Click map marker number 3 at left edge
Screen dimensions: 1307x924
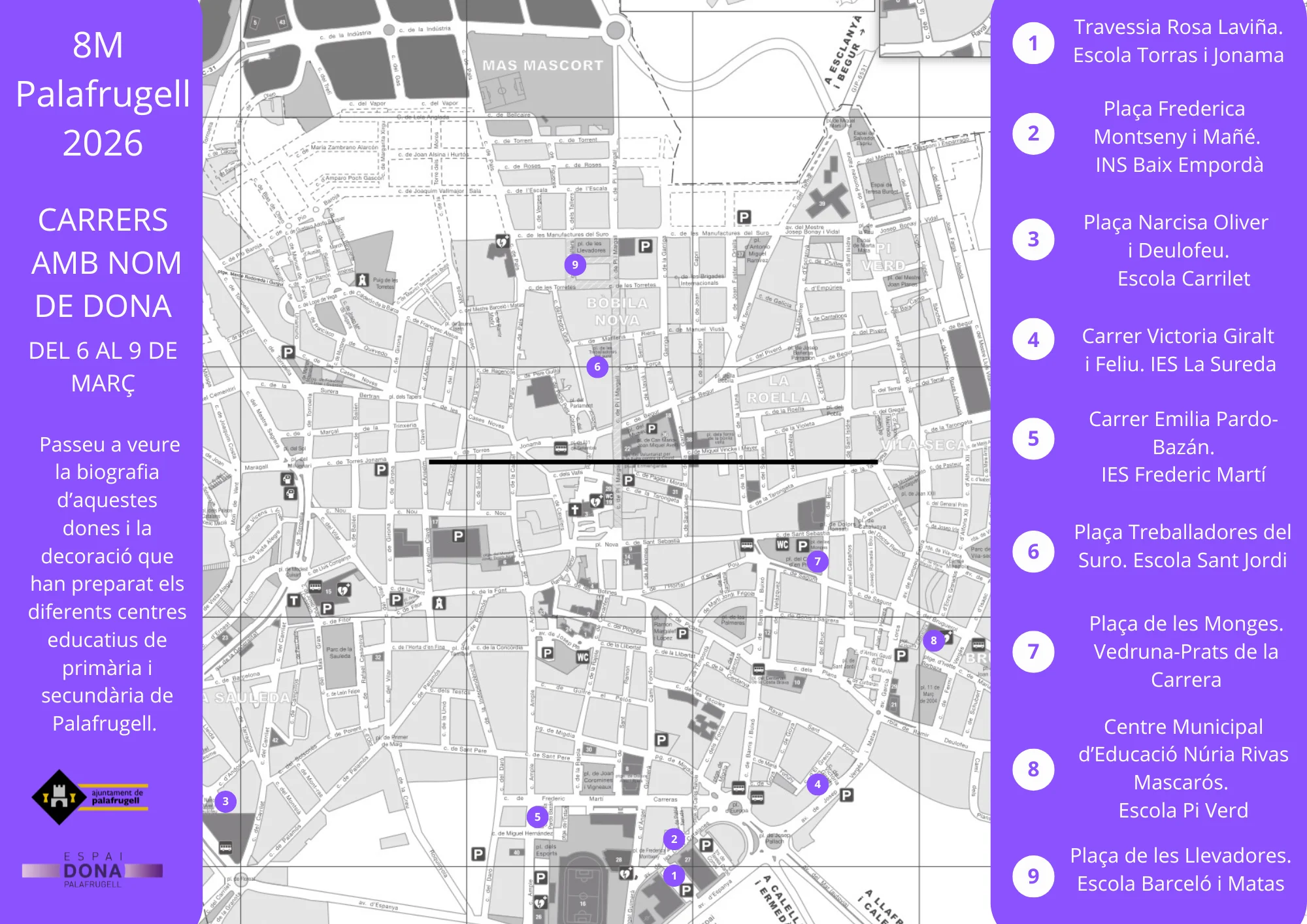[x=225, y=801]
